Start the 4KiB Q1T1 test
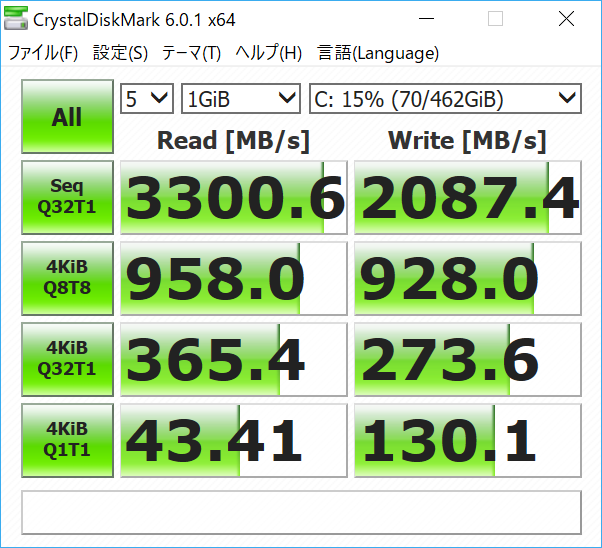The width and height of the screenshot is (602, 548). [68, 440]
